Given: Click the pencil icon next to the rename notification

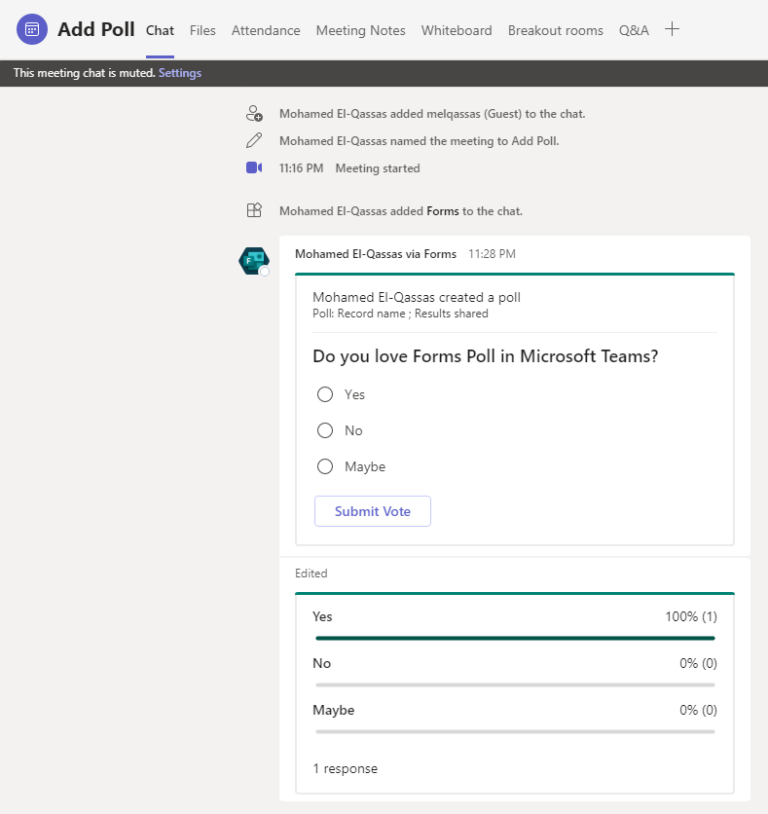Looking at the screenshot, I should (254, 140).
